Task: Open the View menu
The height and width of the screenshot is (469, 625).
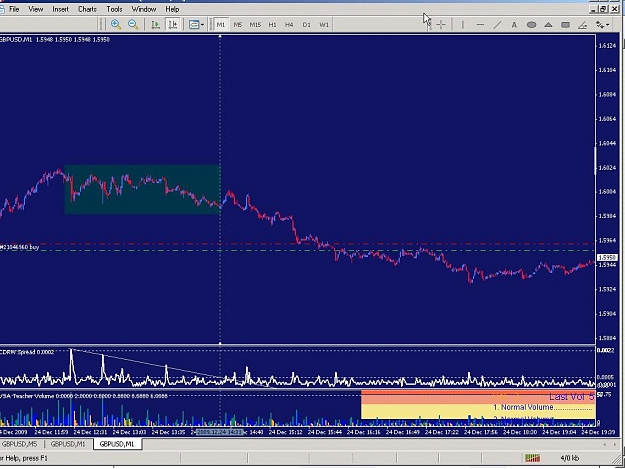Action: coord(35,9)
